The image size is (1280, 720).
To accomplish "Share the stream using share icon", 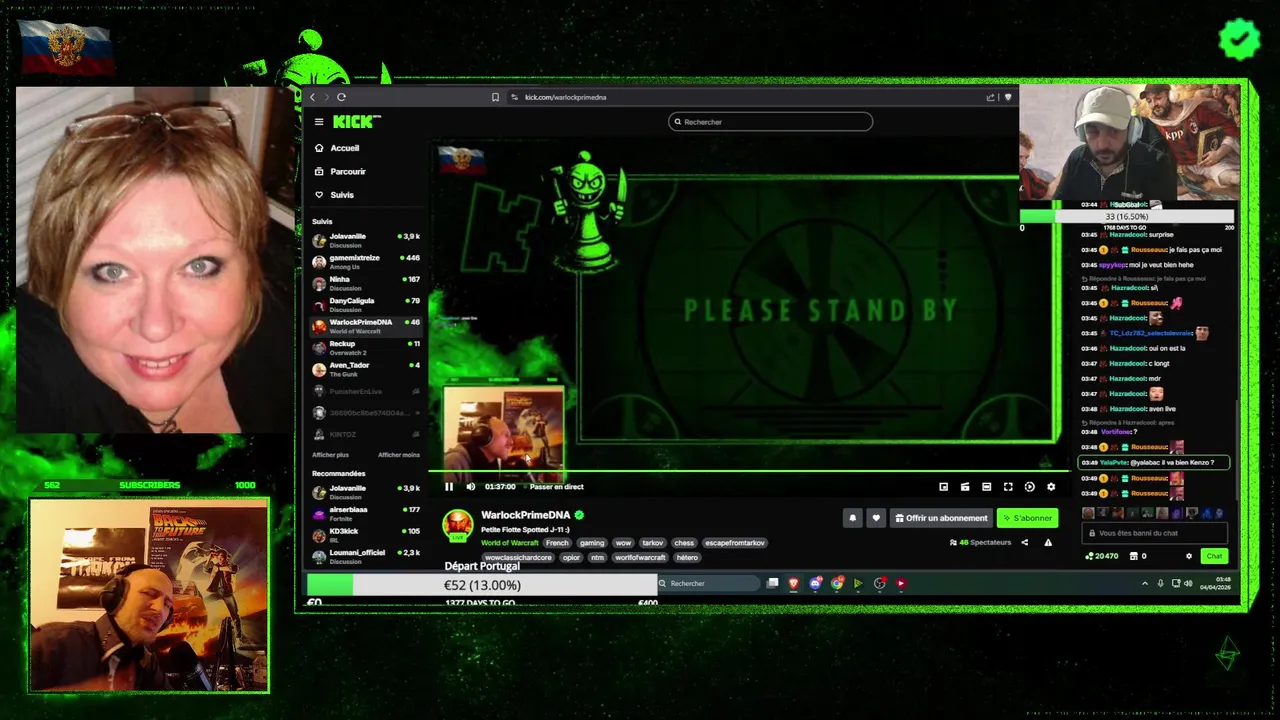I will tap(1024, 543).
